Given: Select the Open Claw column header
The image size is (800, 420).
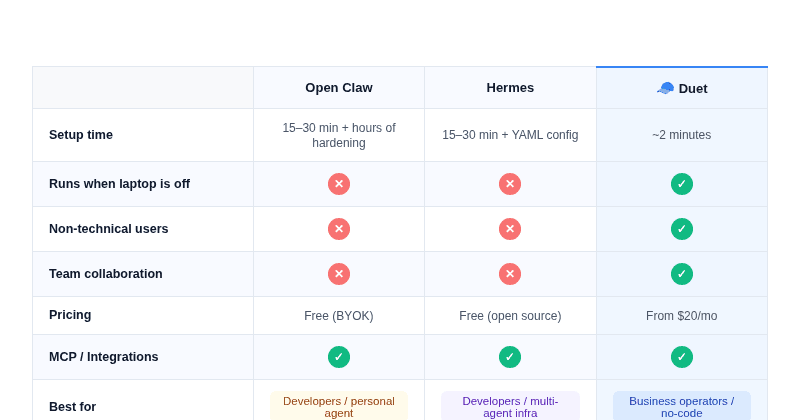Looking at the screenshot, I should (339, 88).
